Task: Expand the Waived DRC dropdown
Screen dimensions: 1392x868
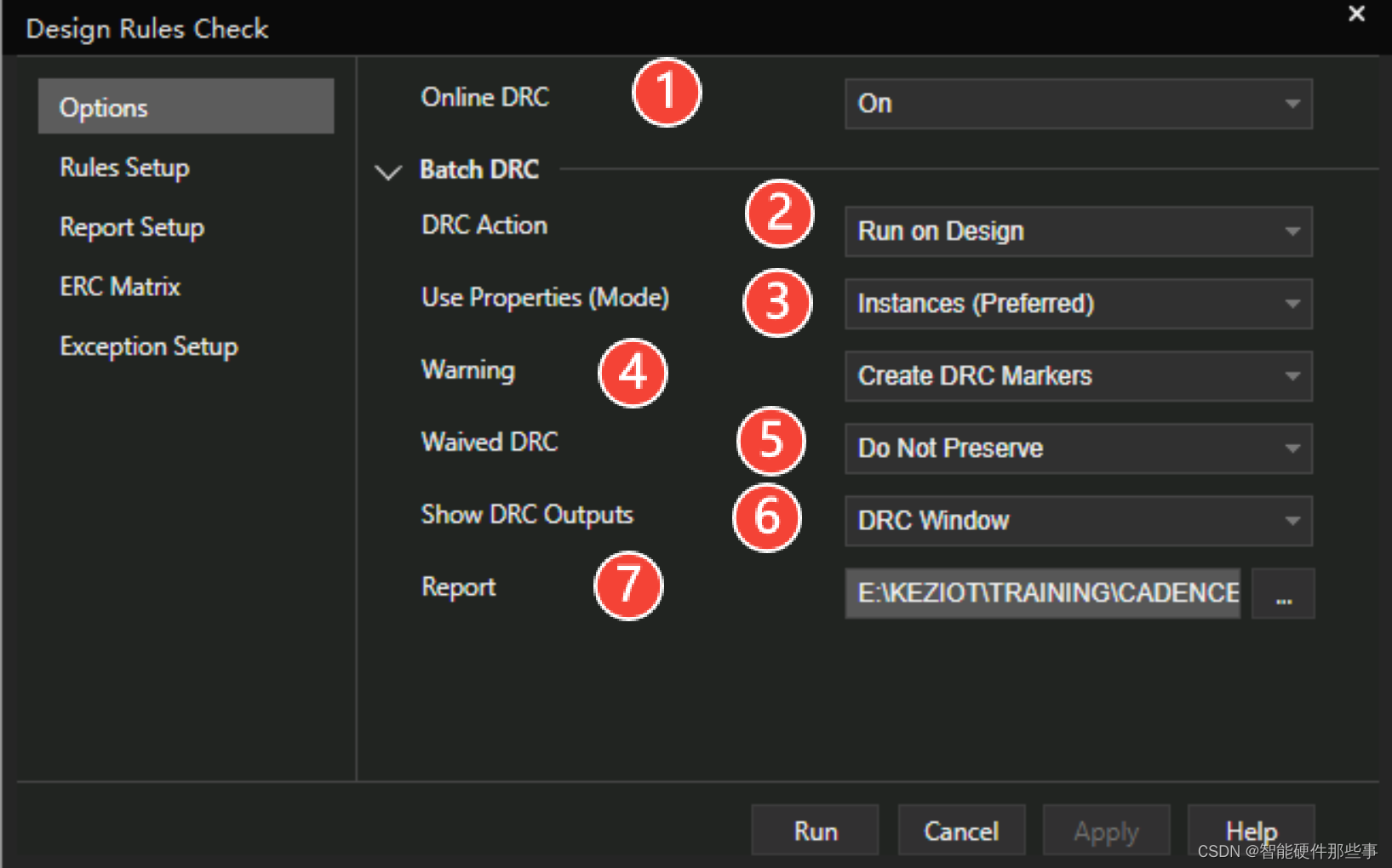Action: (1078, 448)
